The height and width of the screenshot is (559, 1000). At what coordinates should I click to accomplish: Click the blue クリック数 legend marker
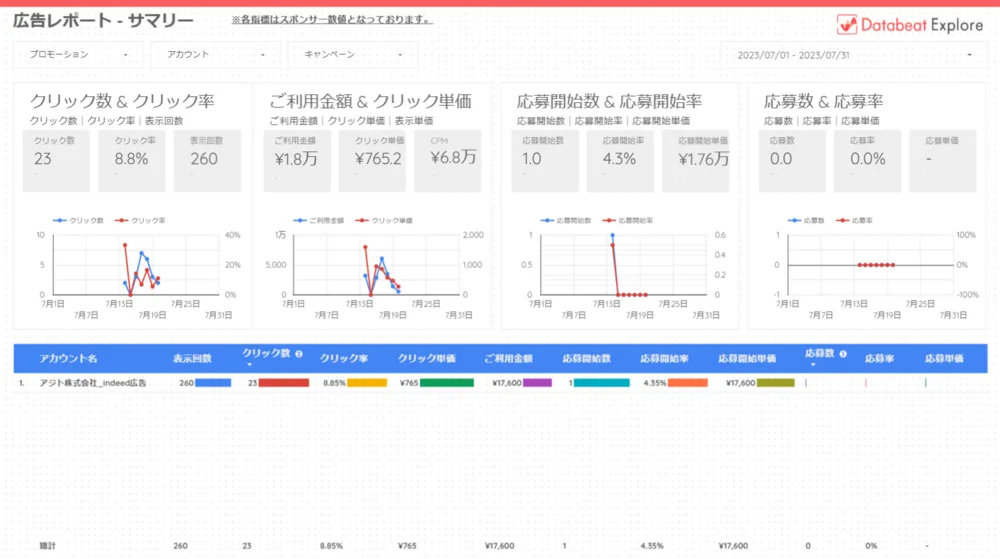click(60, 220)
